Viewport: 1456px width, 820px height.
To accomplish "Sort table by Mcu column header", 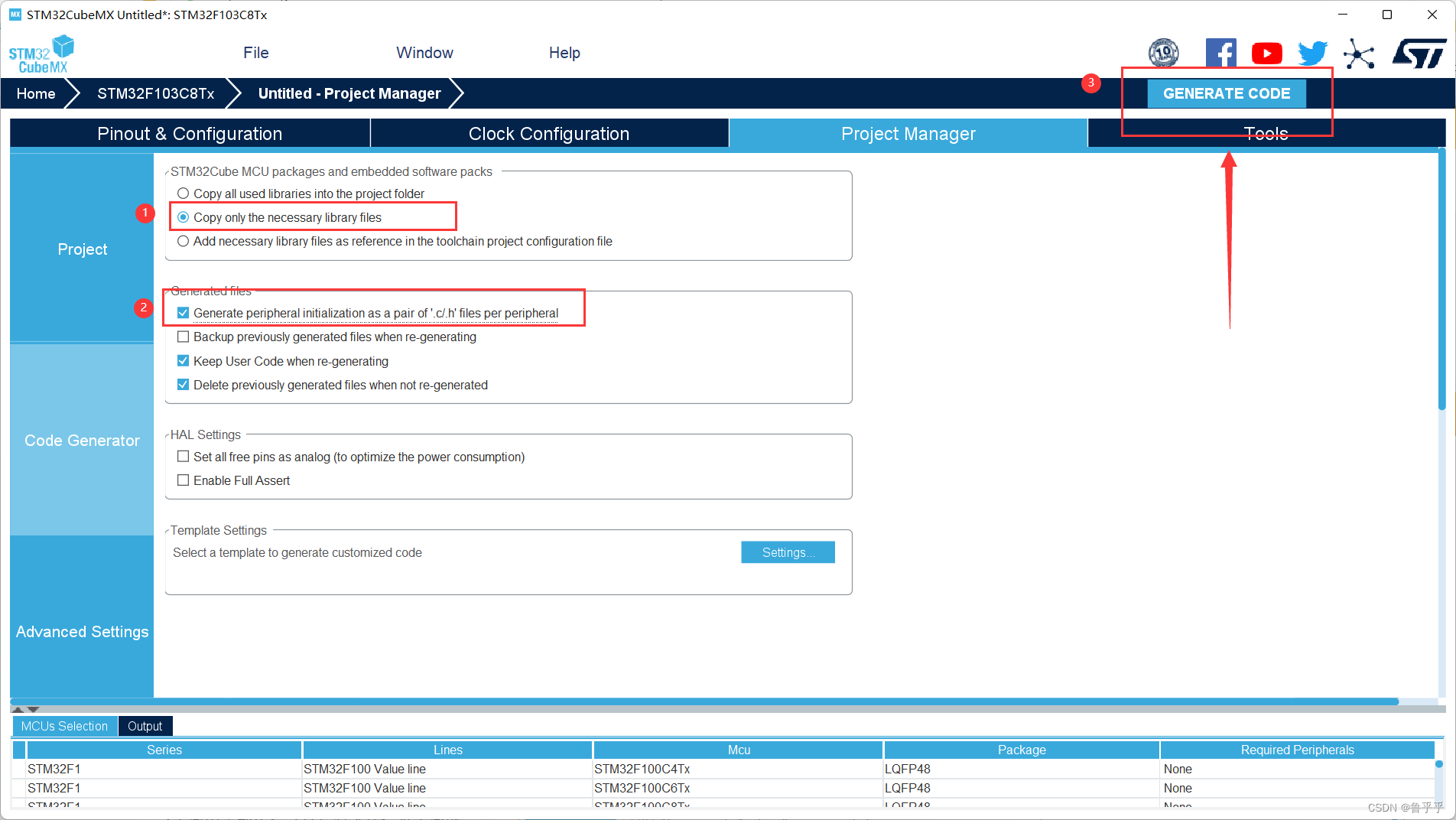I will click(x=739, y=750).
